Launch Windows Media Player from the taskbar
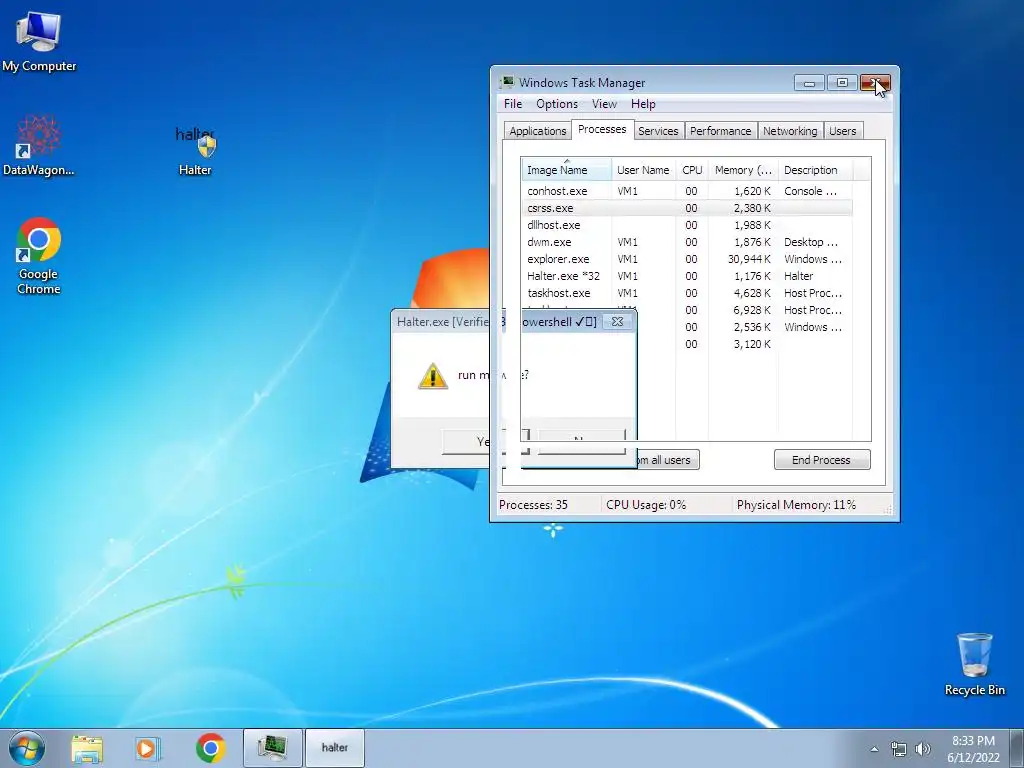Viewport: 1024px width, 768px height. click(x=148, y=748)
